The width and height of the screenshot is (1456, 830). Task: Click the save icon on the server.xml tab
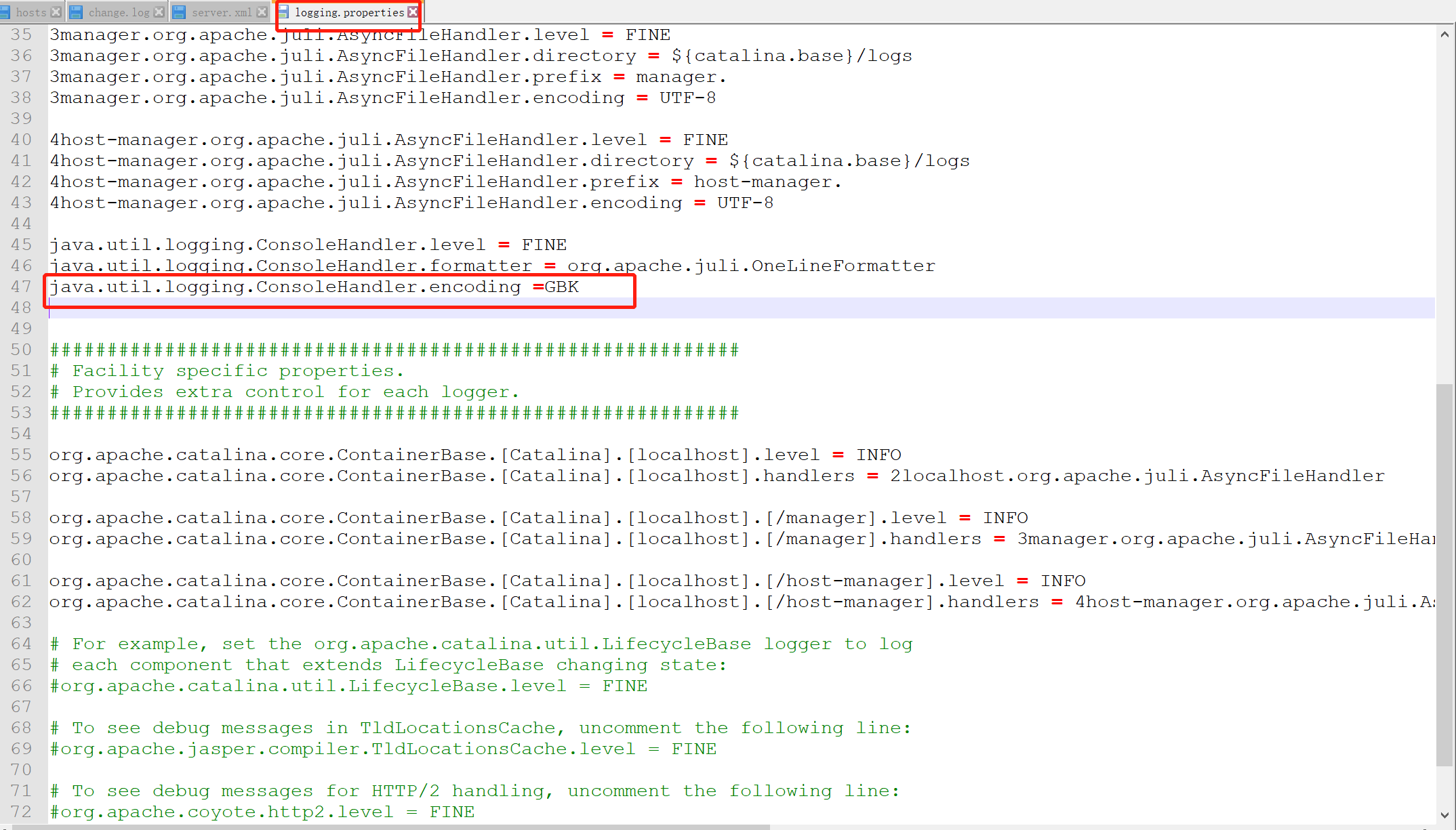[x=178, y=12]
